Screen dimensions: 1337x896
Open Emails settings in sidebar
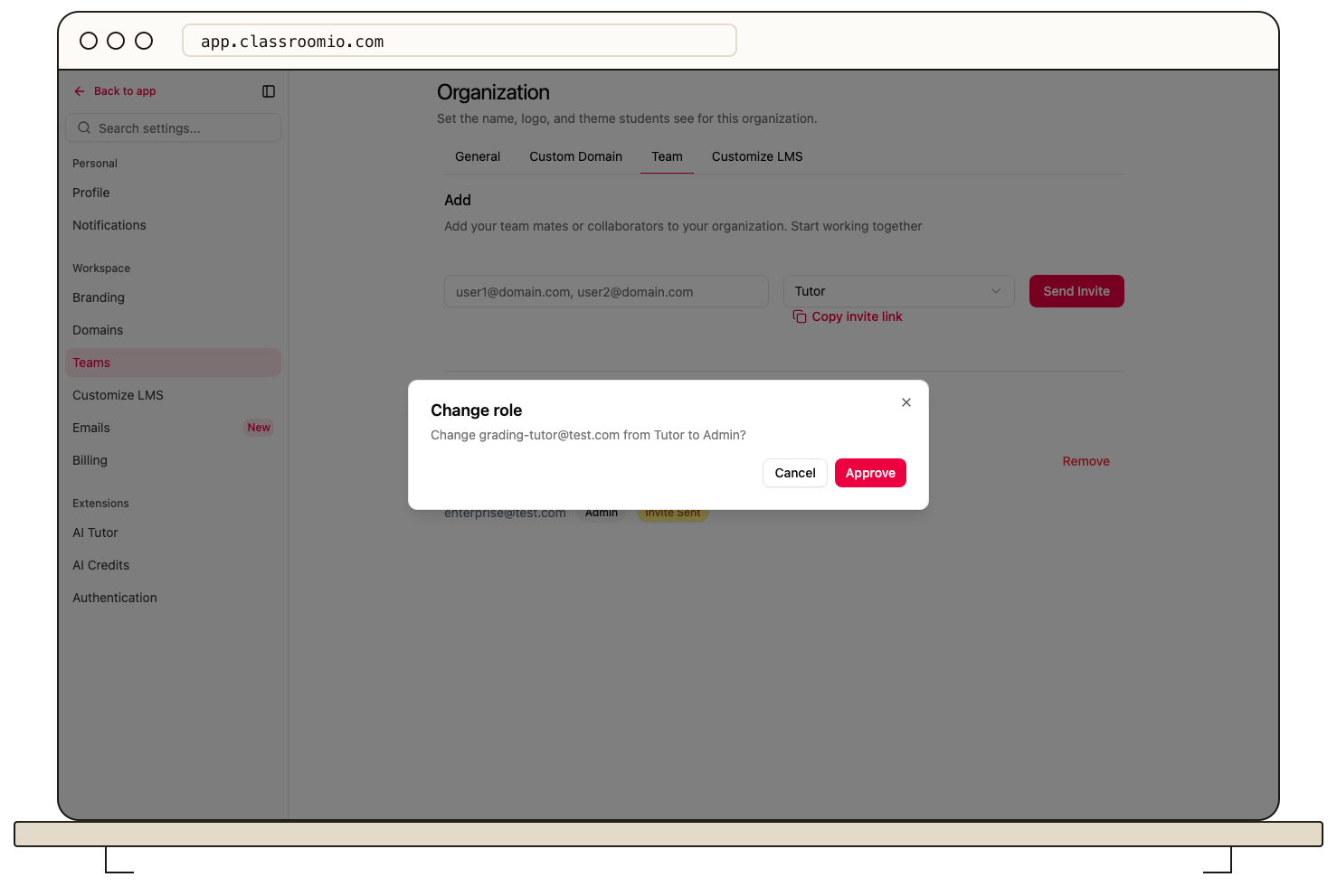pyautogui.click(x=174, y=428)
